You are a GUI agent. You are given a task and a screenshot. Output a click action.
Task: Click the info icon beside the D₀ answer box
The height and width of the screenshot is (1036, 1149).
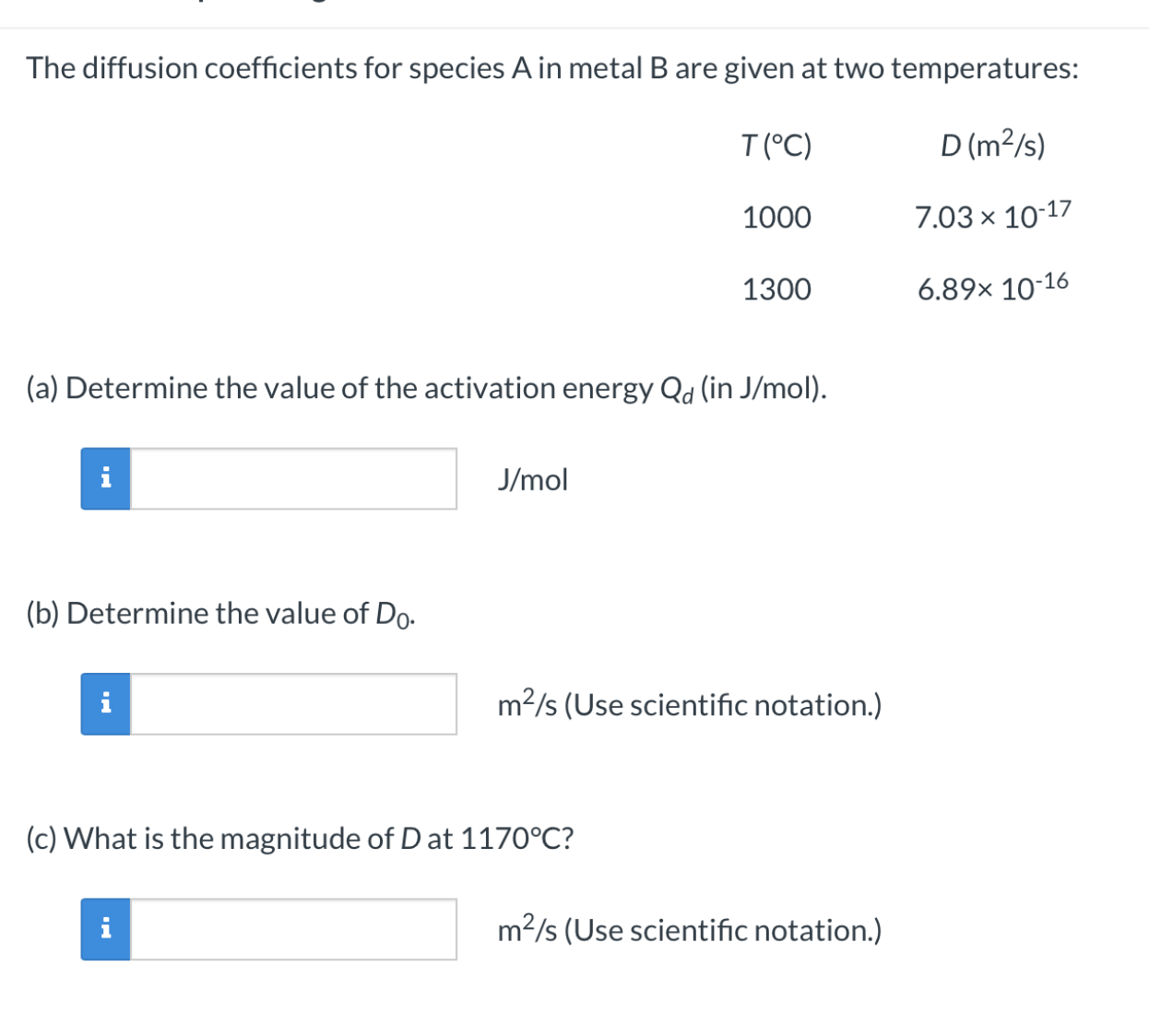click(105, 704)
